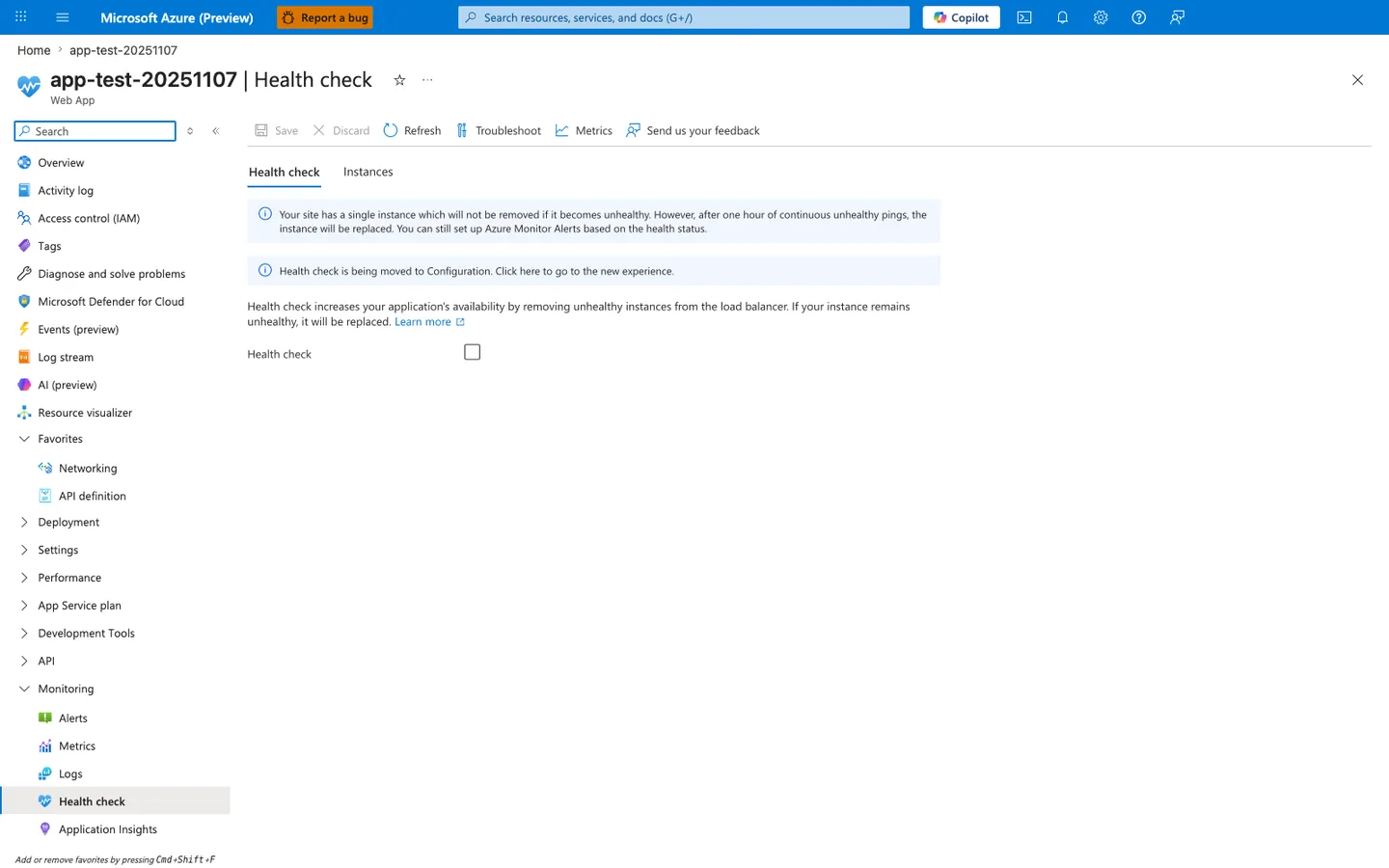
Task: Click the sidebar Search box
Action: (x=95, y=131)
